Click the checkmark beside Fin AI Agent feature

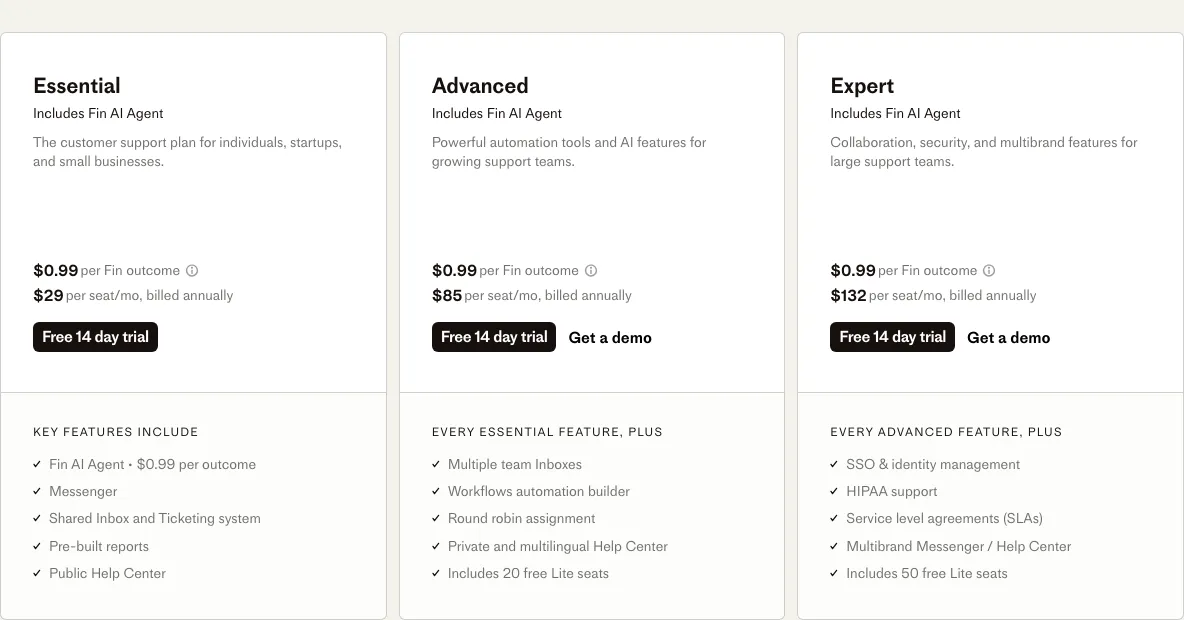tap(37, 464)
